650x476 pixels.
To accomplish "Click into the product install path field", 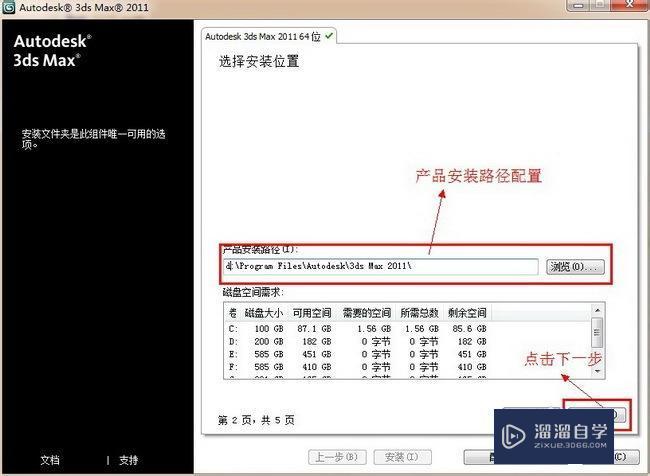I will pos(381,266).
